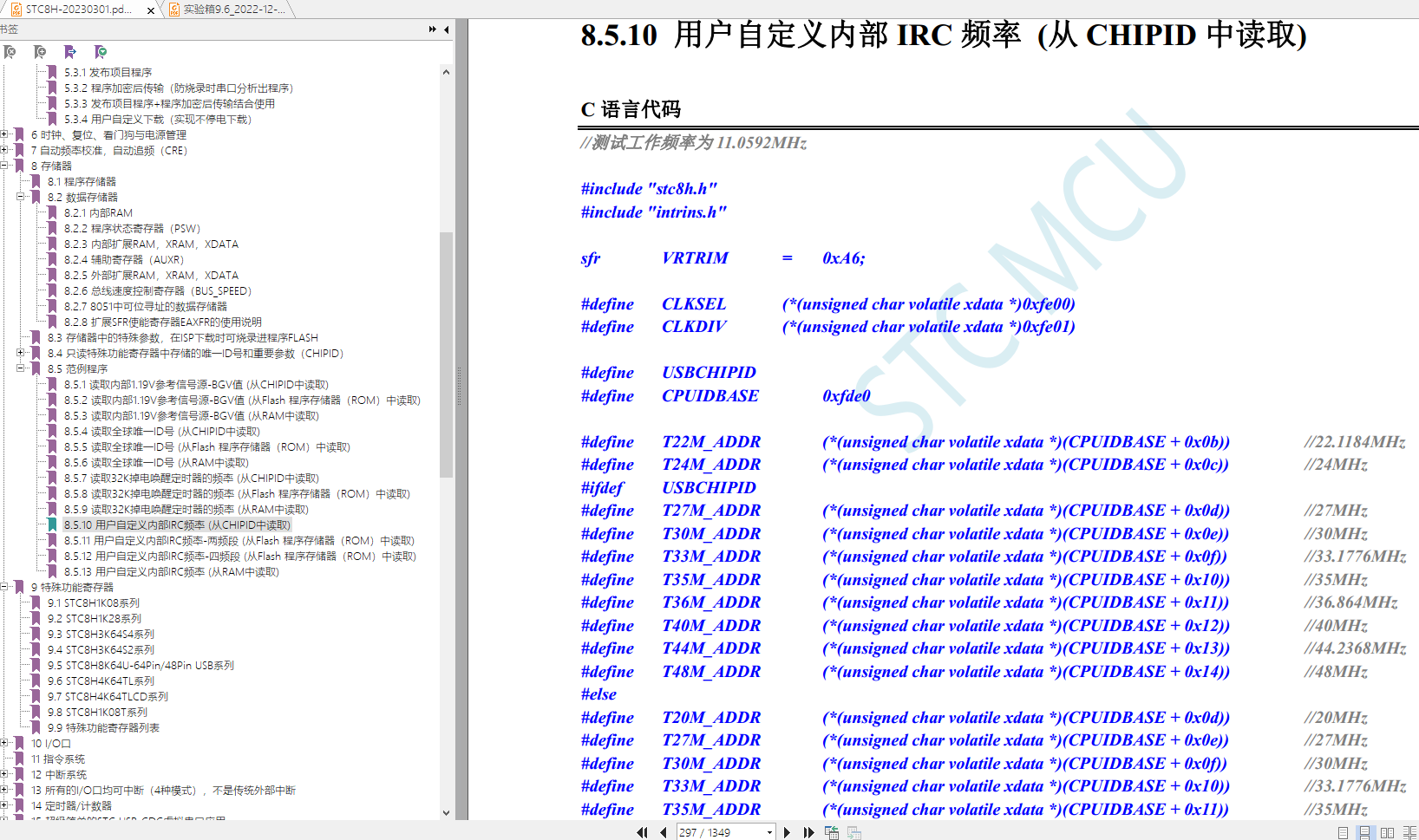Expand bookmark 12 中断系统

pyautogui.click(x=4, y=774)
